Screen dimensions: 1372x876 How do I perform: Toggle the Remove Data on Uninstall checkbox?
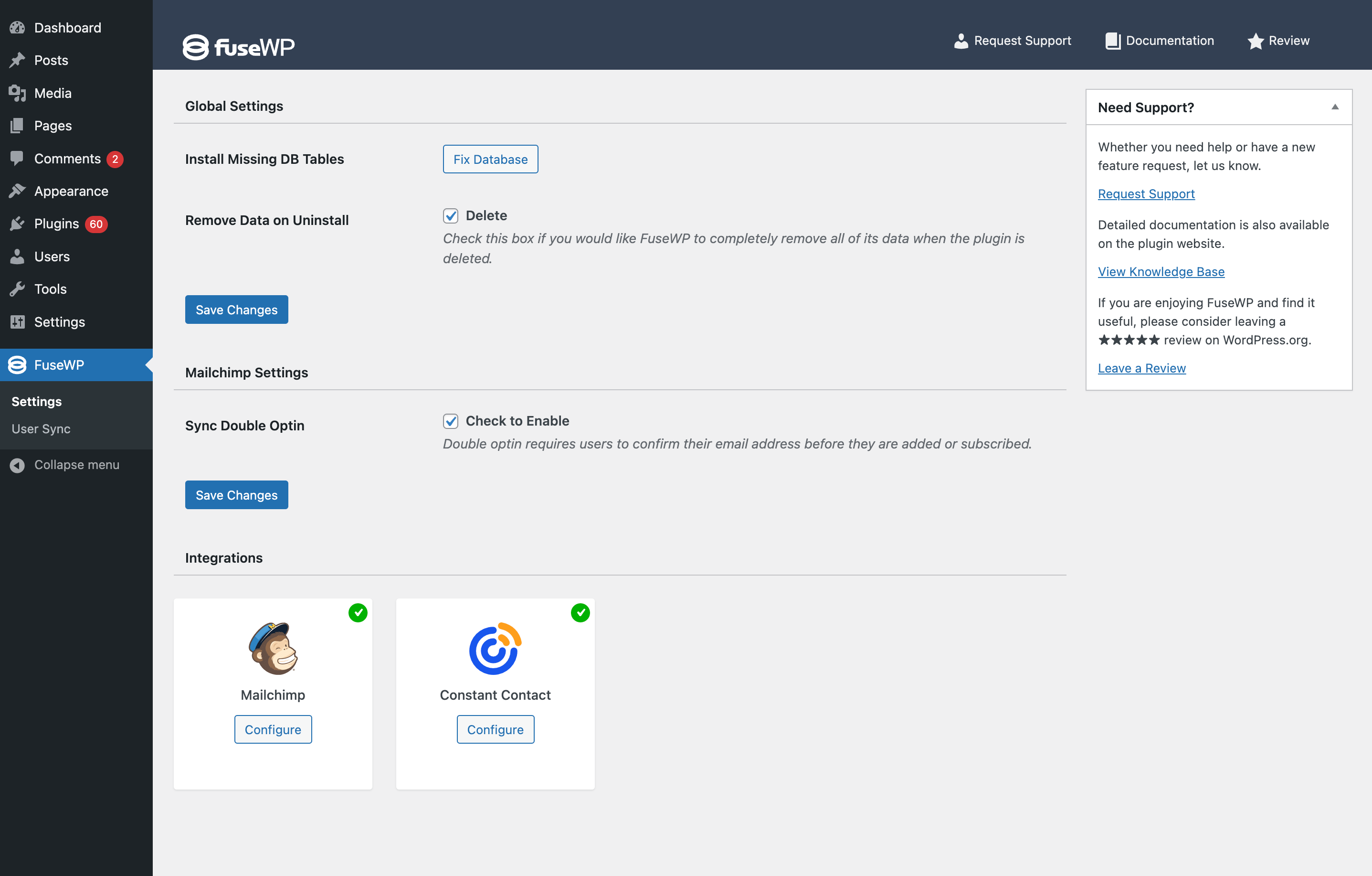451,215
